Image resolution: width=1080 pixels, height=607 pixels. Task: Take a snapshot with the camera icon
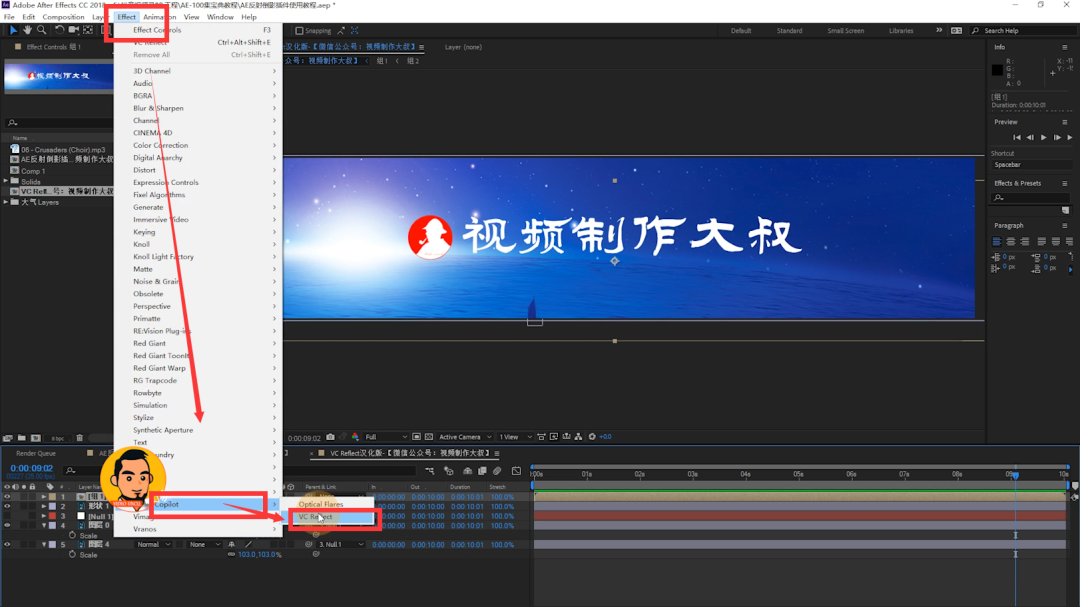[x=331, y=437]
